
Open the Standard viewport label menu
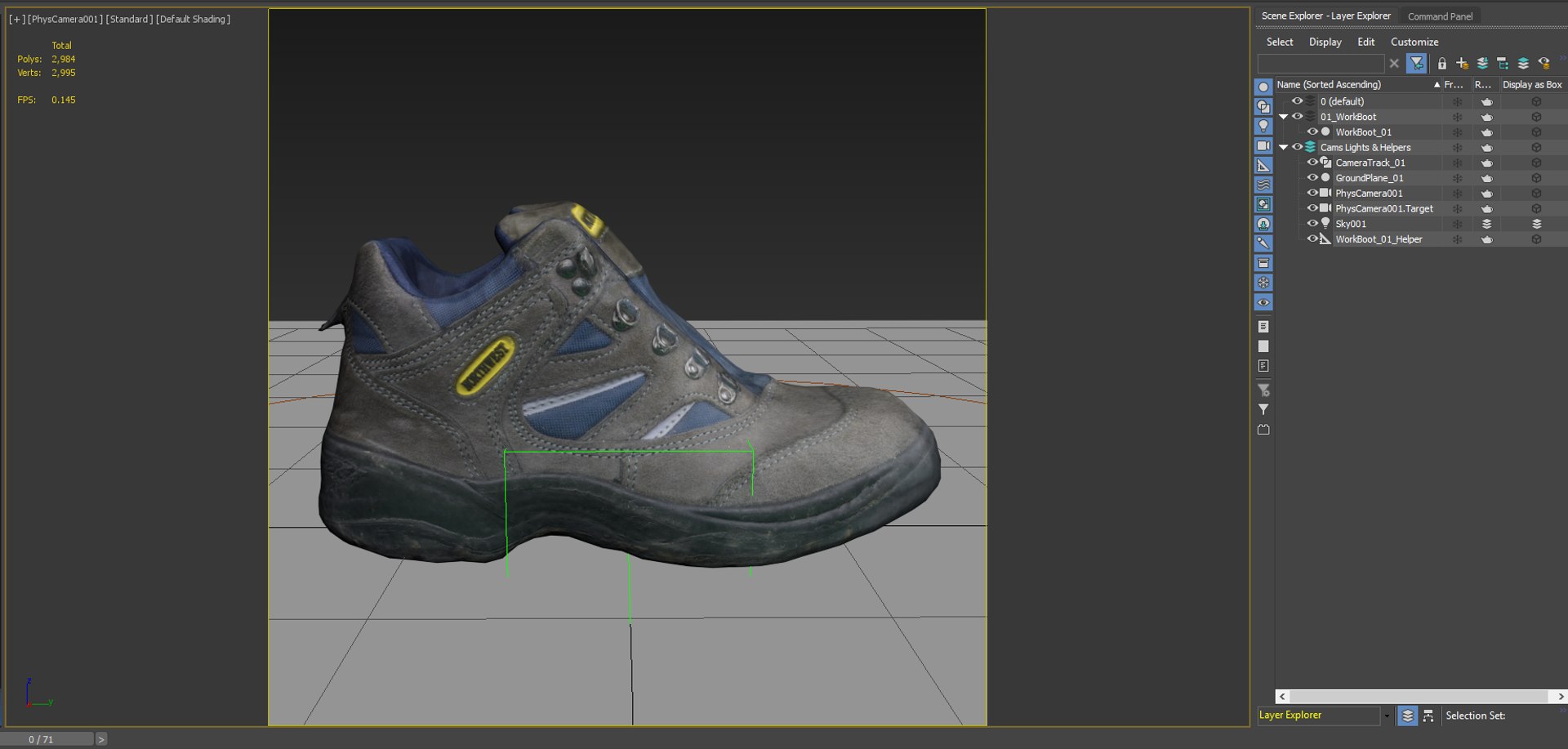tap(130, 19)
